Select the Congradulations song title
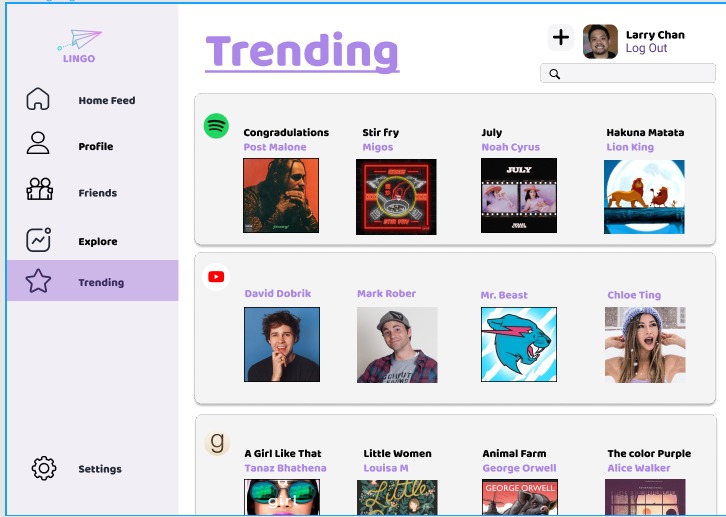726x517 pixels. click(x=286, y=133)
